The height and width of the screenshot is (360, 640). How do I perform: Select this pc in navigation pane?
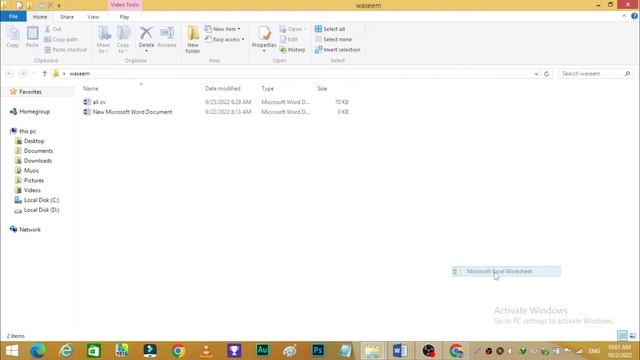tap(27, 131)
